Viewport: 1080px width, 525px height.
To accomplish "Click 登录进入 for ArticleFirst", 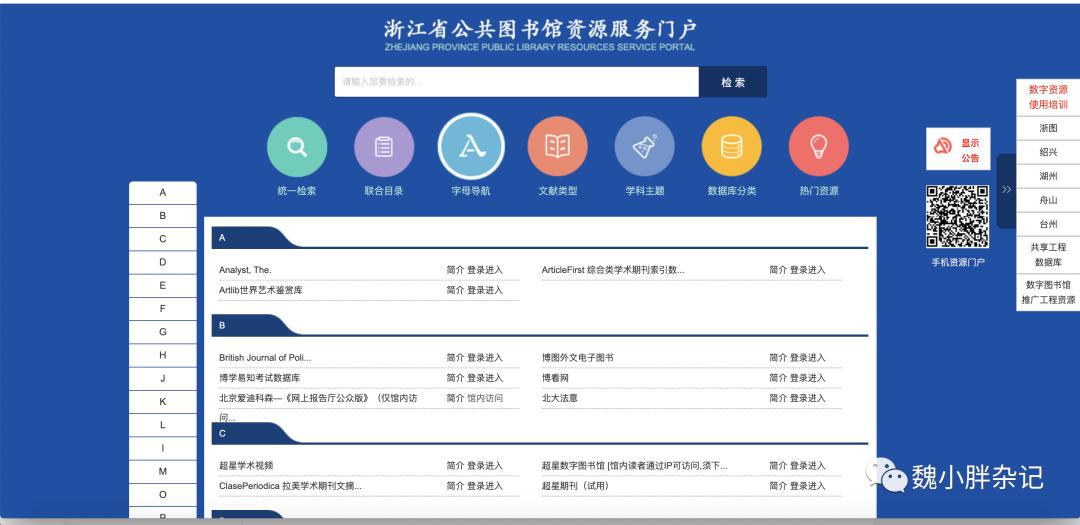I will point(807,270).
